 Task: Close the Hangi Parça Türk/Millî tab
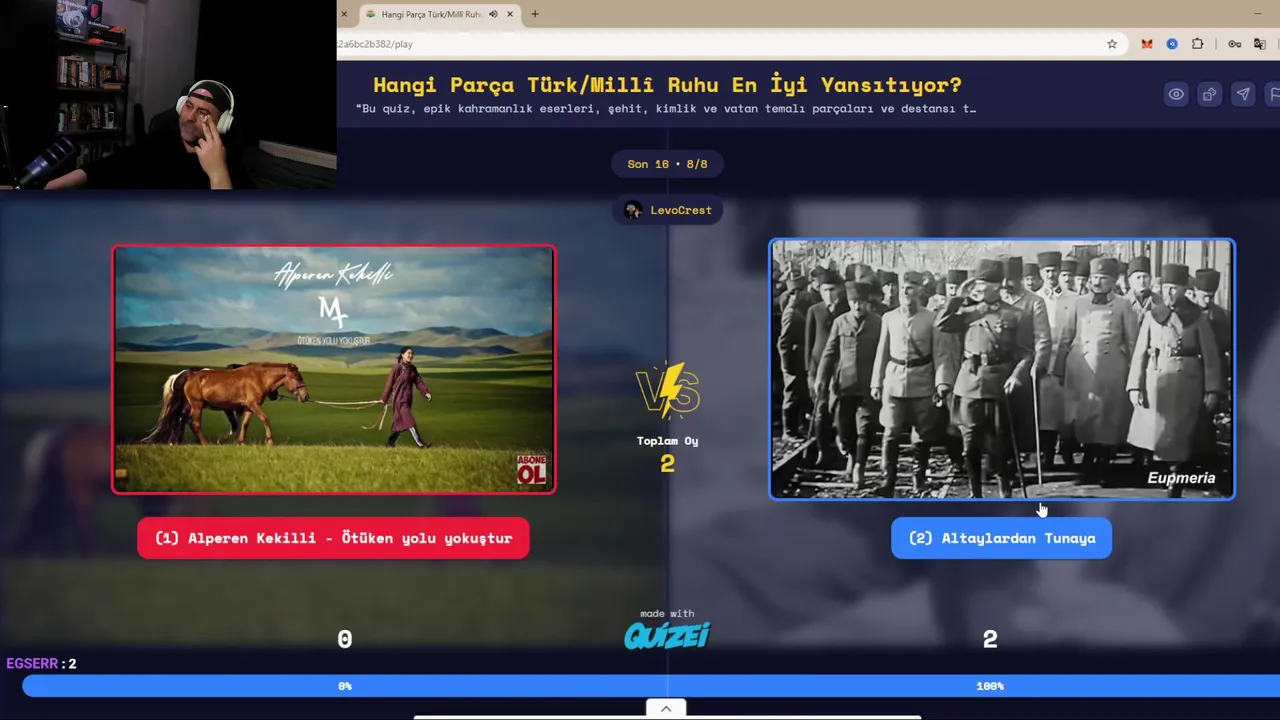pos(510,14)
